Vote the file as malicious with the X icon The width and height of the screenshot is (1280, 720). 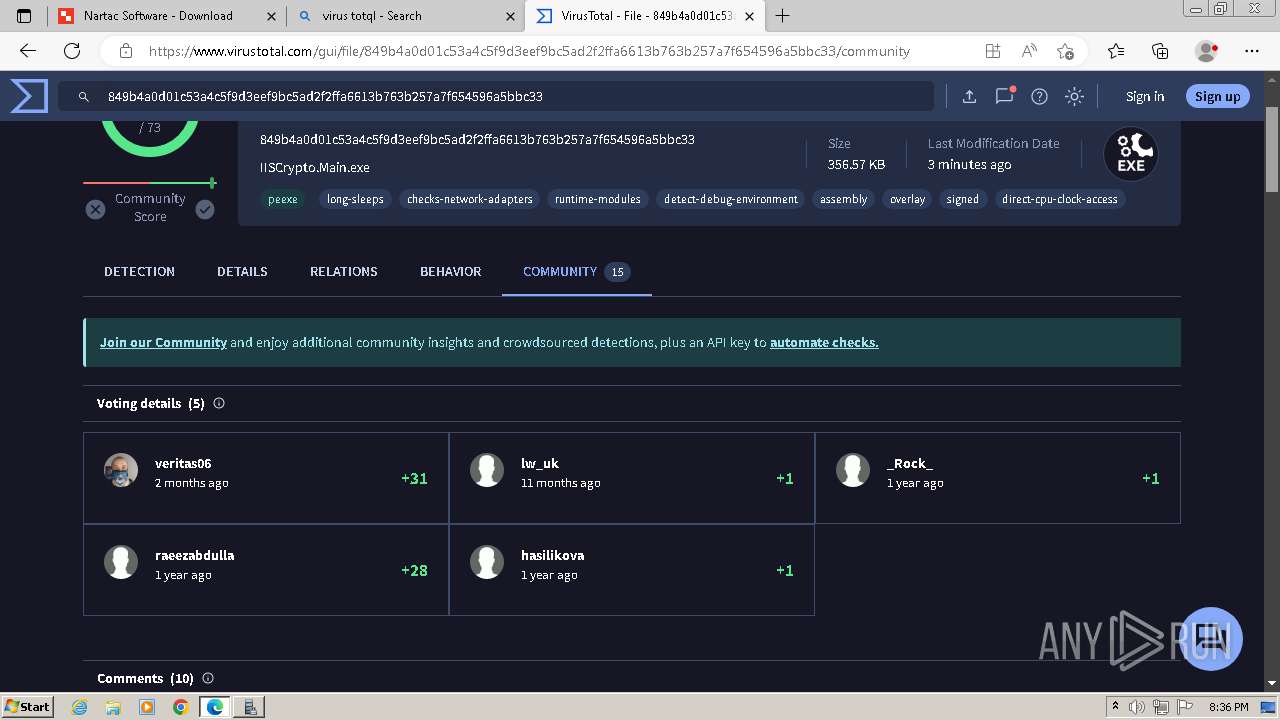click(x=95, y=209)
